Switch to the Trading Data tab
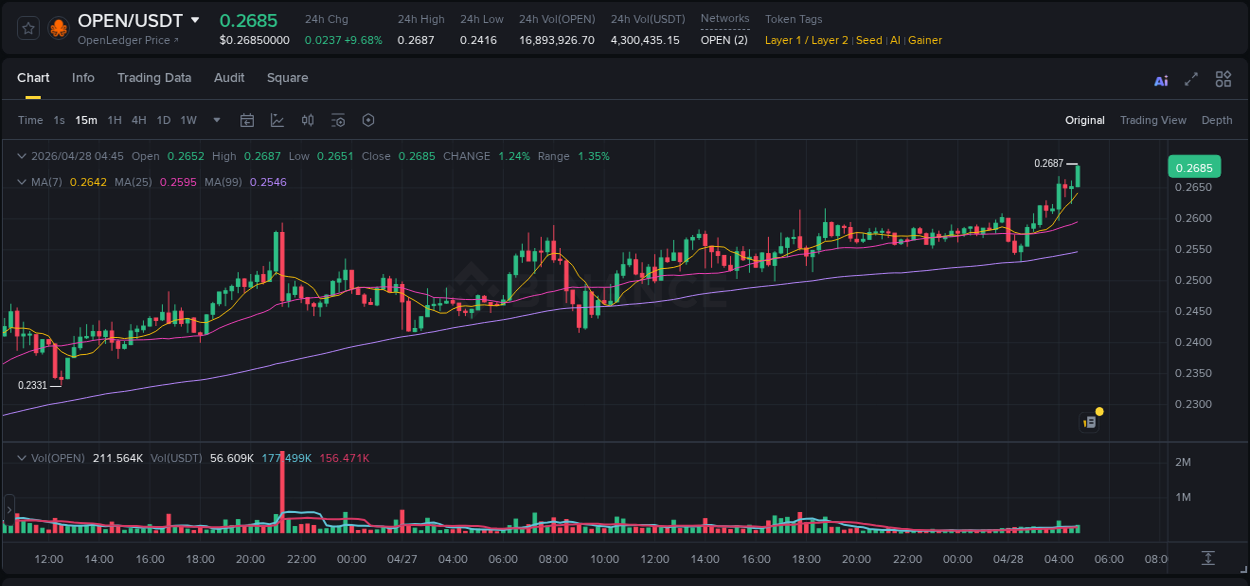1250x586 pixels. (x=154, y=78)
